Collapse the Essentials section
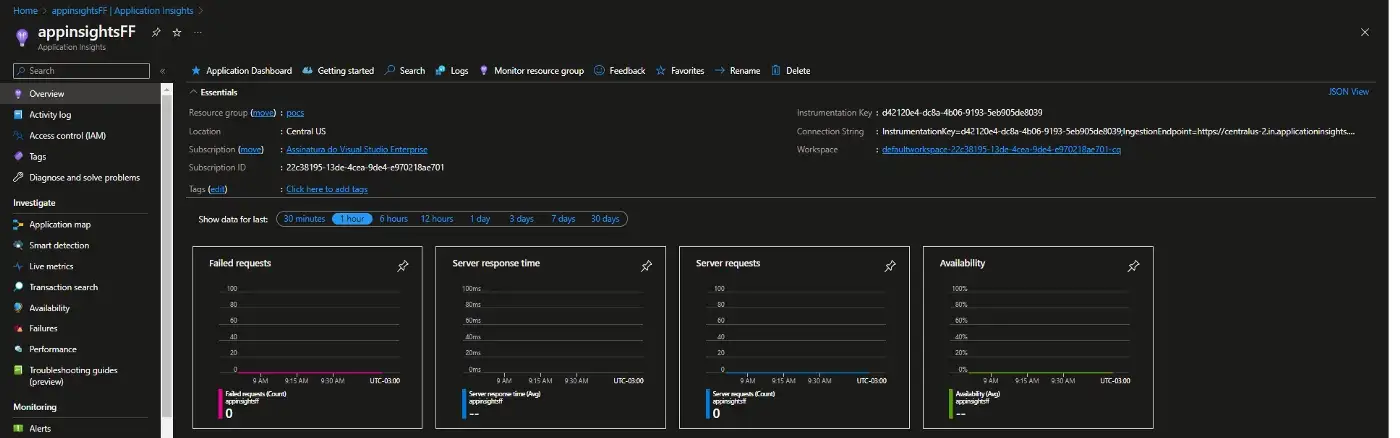The image size is (1400, 438). coord(214,92)
